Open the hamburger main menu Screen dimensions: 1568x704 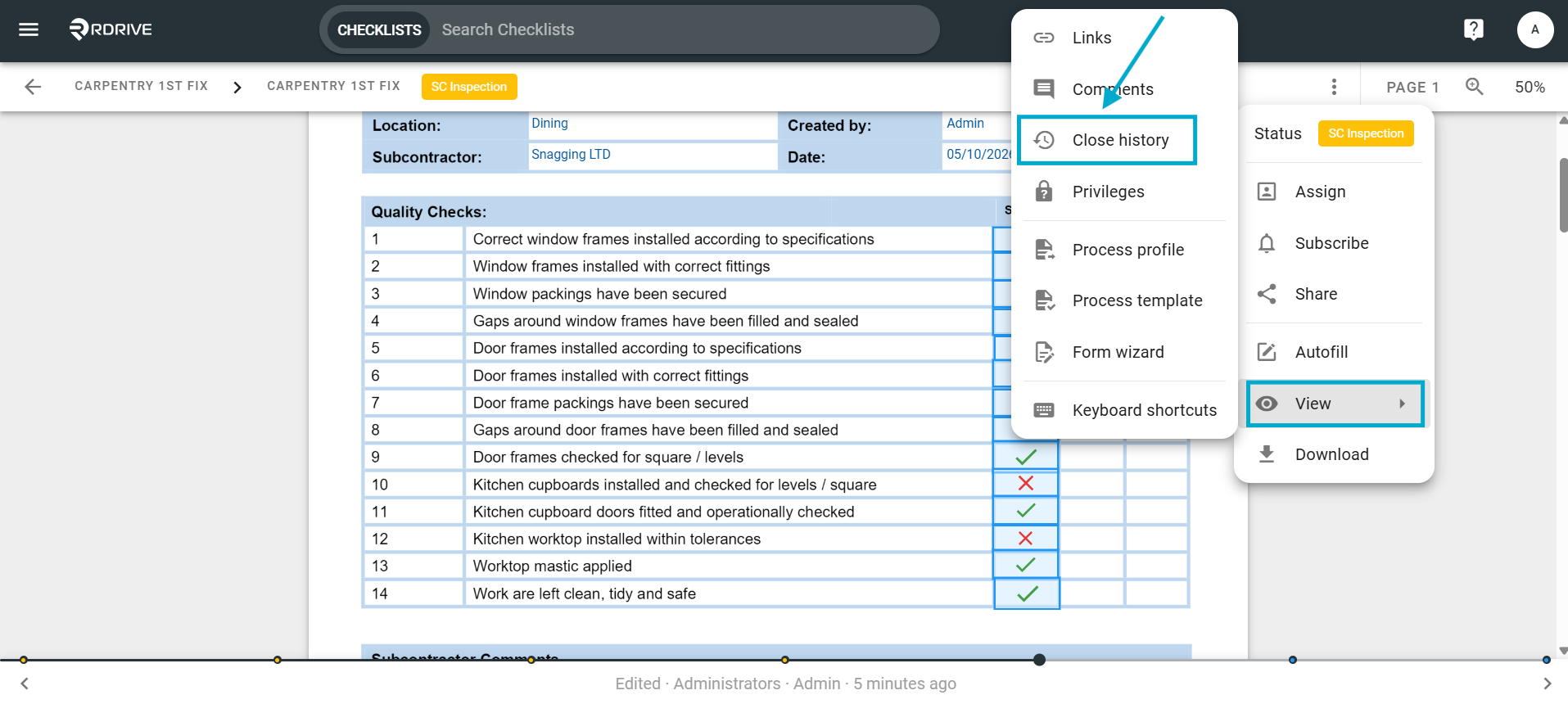click(x=29, y=29)
